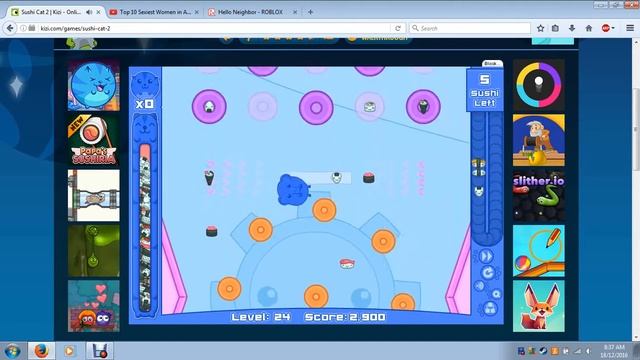Click the bottom cat menu icon in game panel
Viewport: 640px width, 360px height.
coord(490,309)
